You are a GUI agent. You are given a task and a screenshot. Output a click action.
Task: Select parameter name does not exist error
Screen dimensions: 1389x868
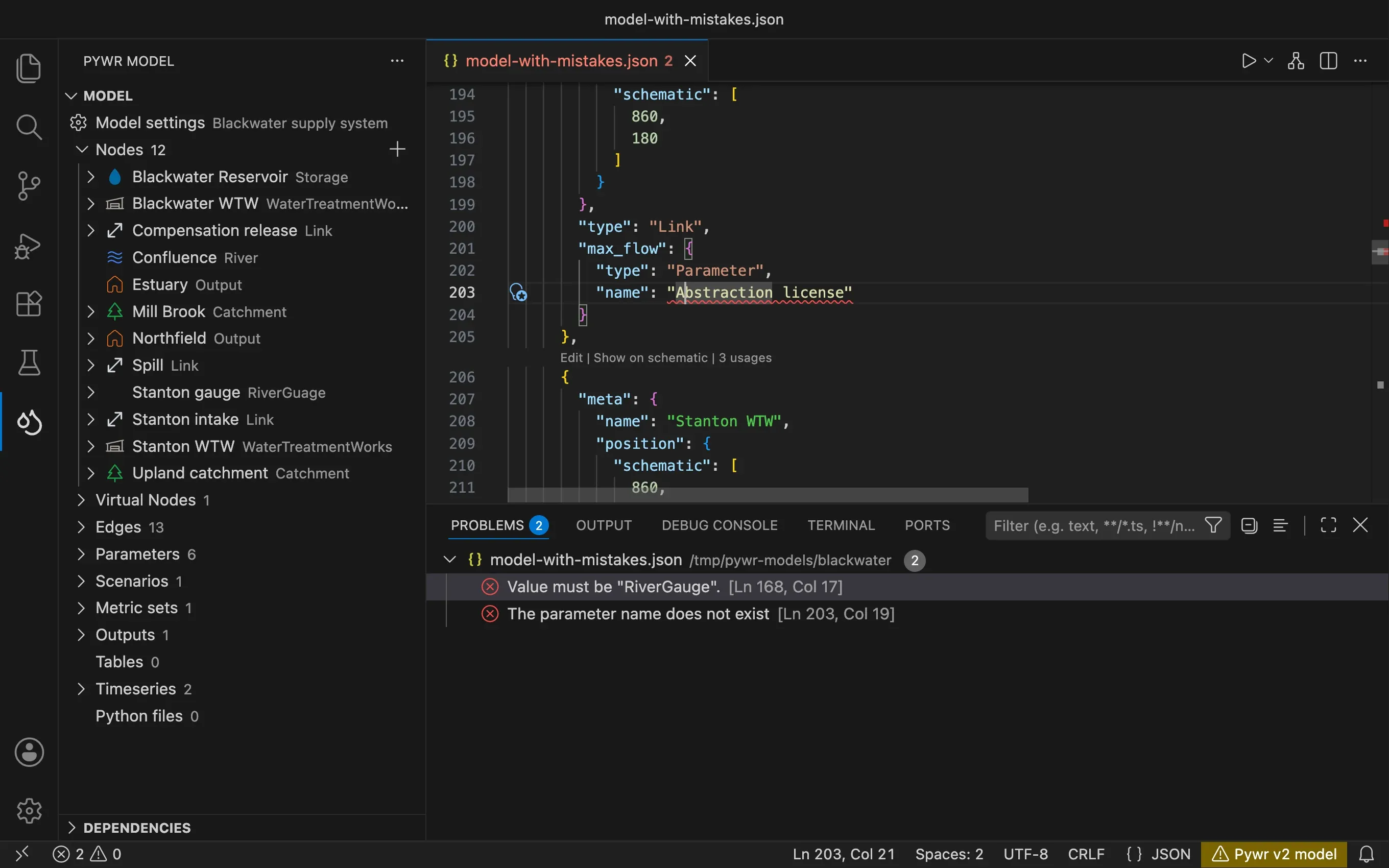click(907, 614)
